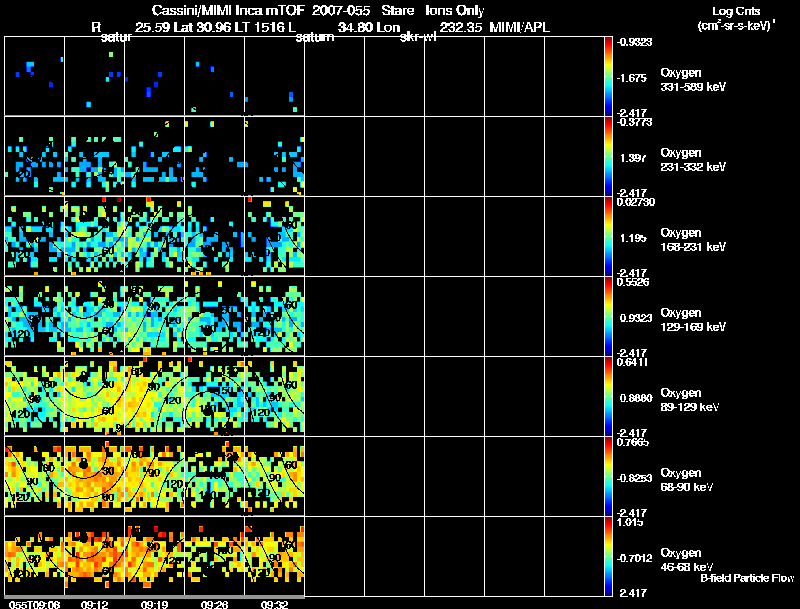The image size is (800, 609).
Task: Select the 09:26 time label
Action: (x=214, y=604)
